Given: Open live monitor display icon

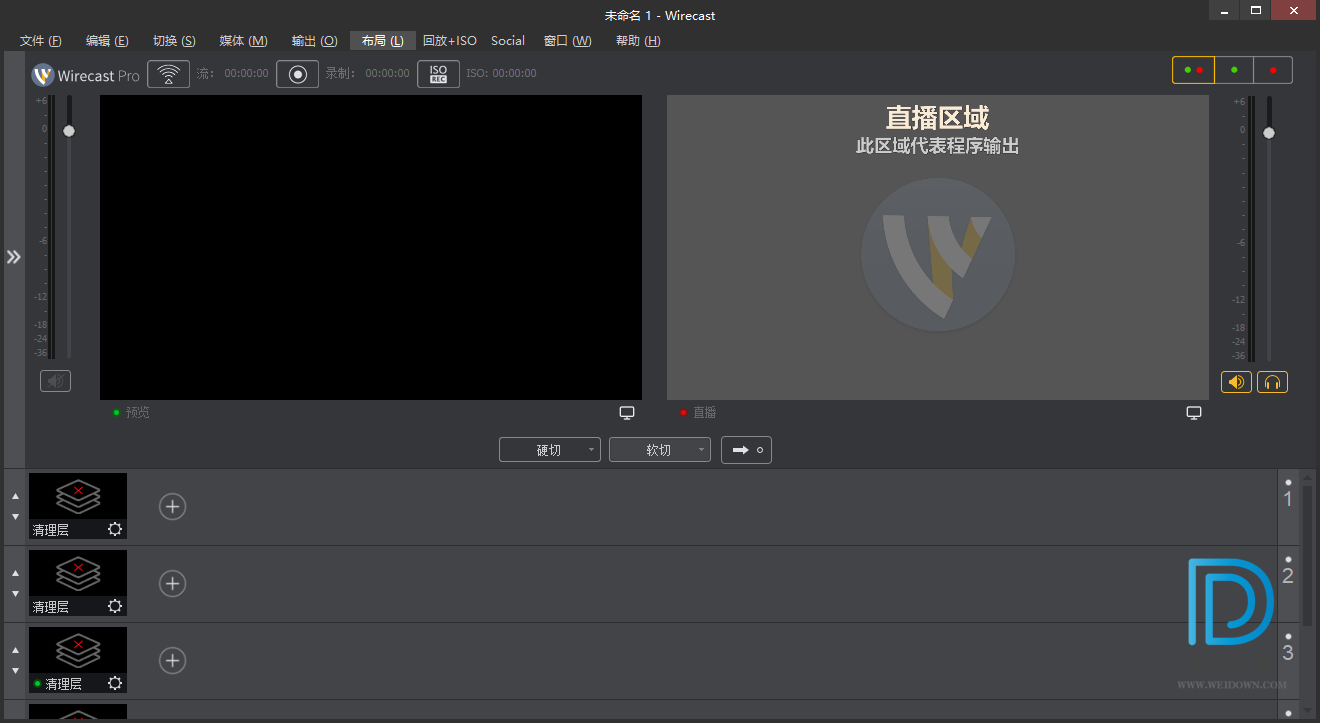Looking at the screenshot, I should tap(1194, 412).
